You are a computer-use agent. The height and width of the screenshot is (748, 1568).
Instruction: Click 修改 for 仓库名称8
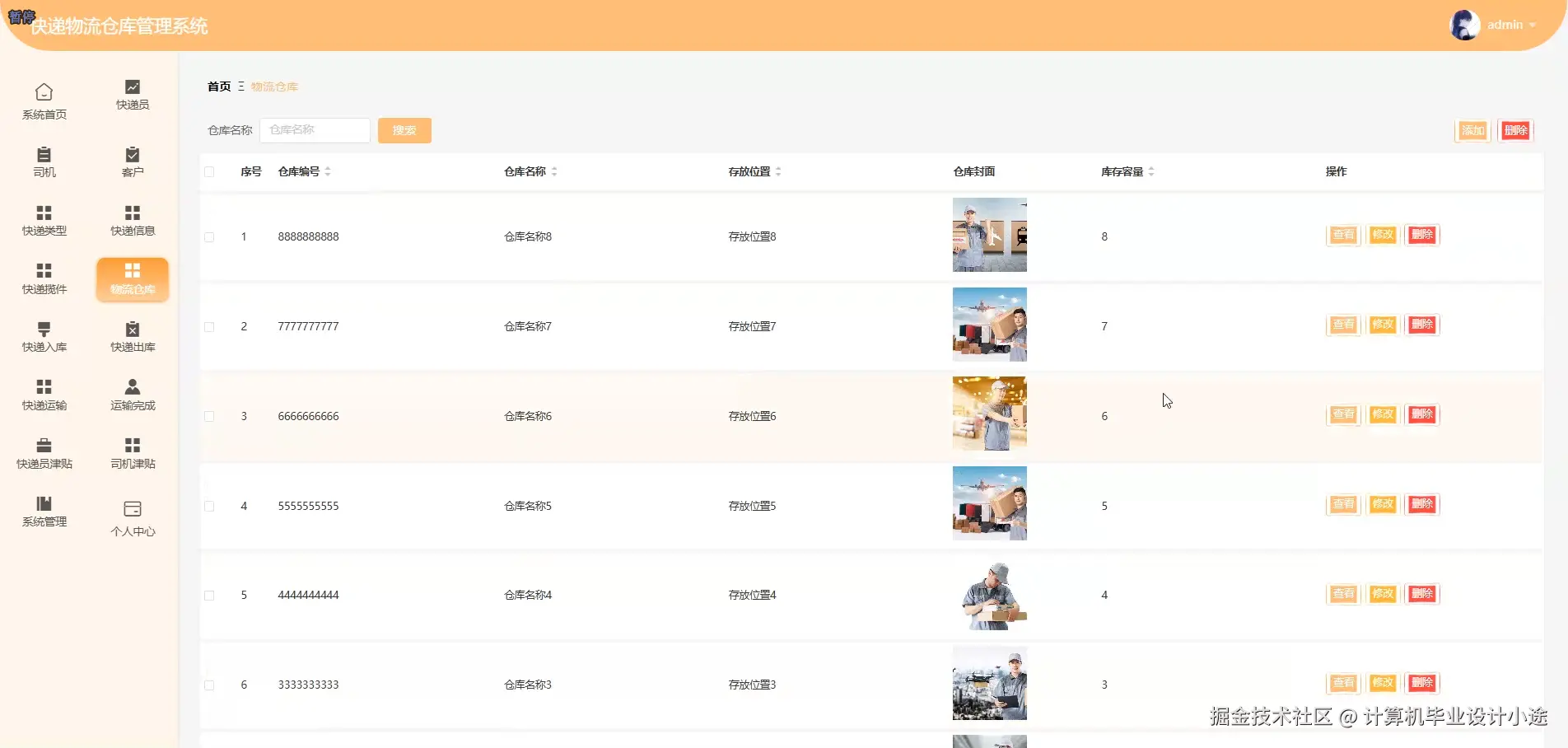(1383, 235)
